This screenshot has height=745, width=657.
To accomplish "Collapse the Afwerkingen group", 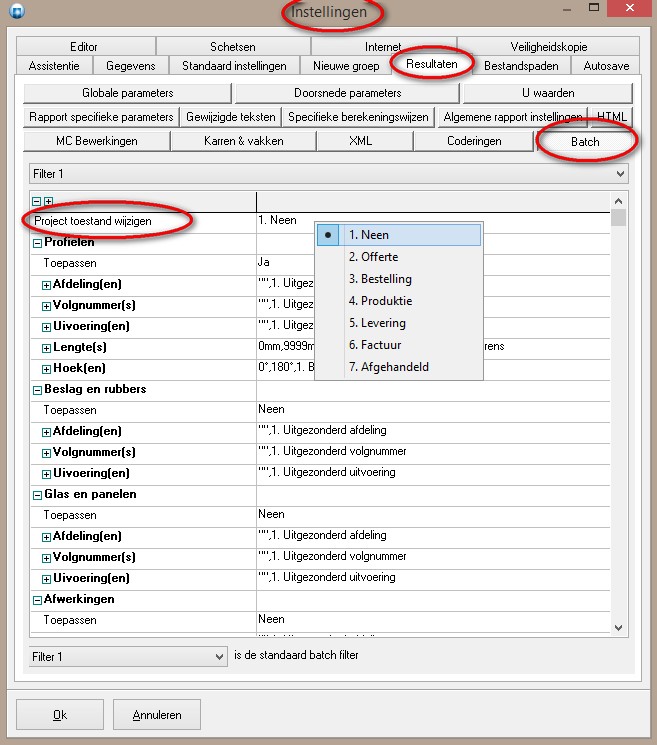I will (x=37, y=600).
